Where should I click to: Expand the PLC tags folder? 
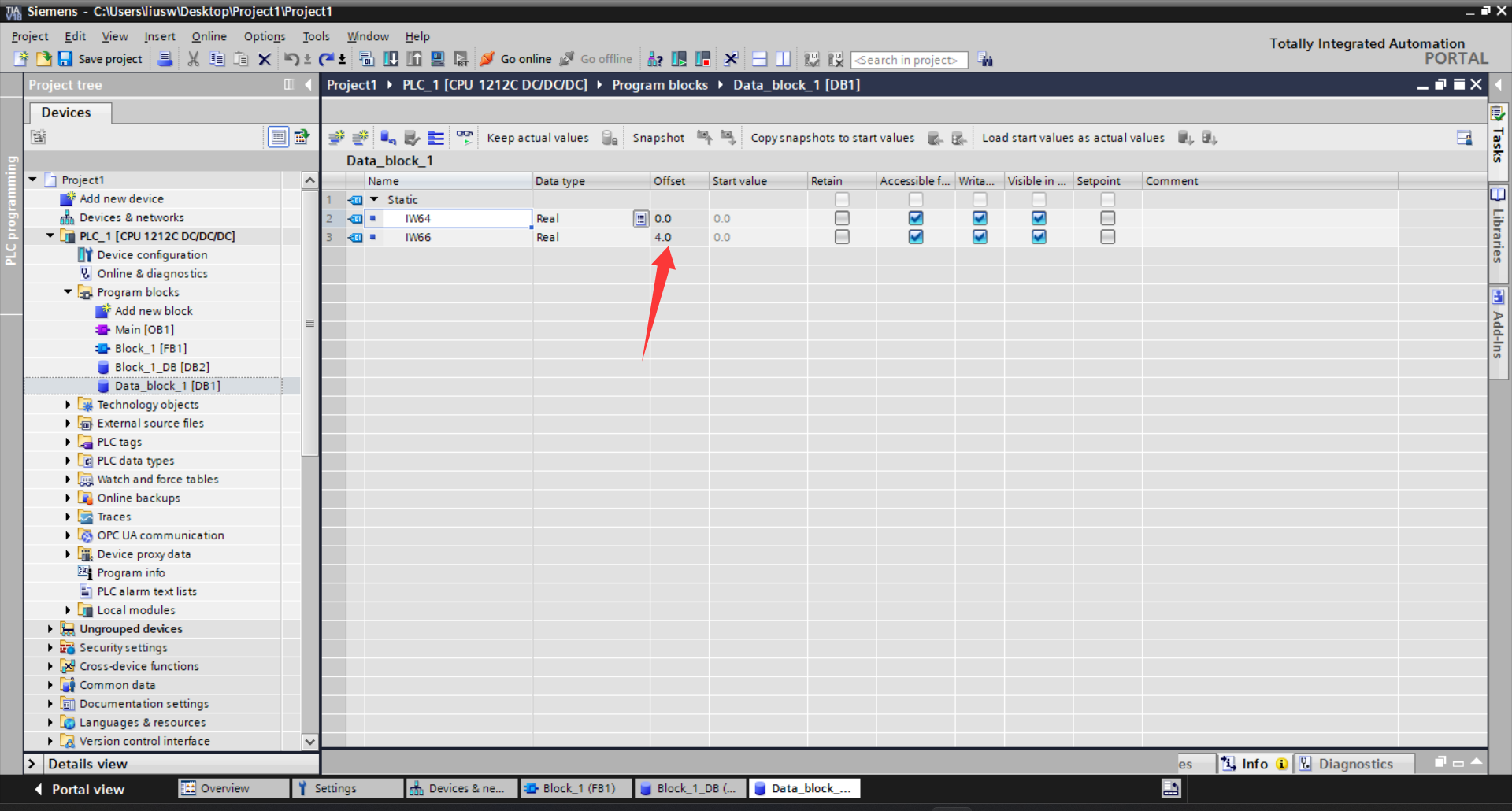pyautogui.click(x=68, y=442)
